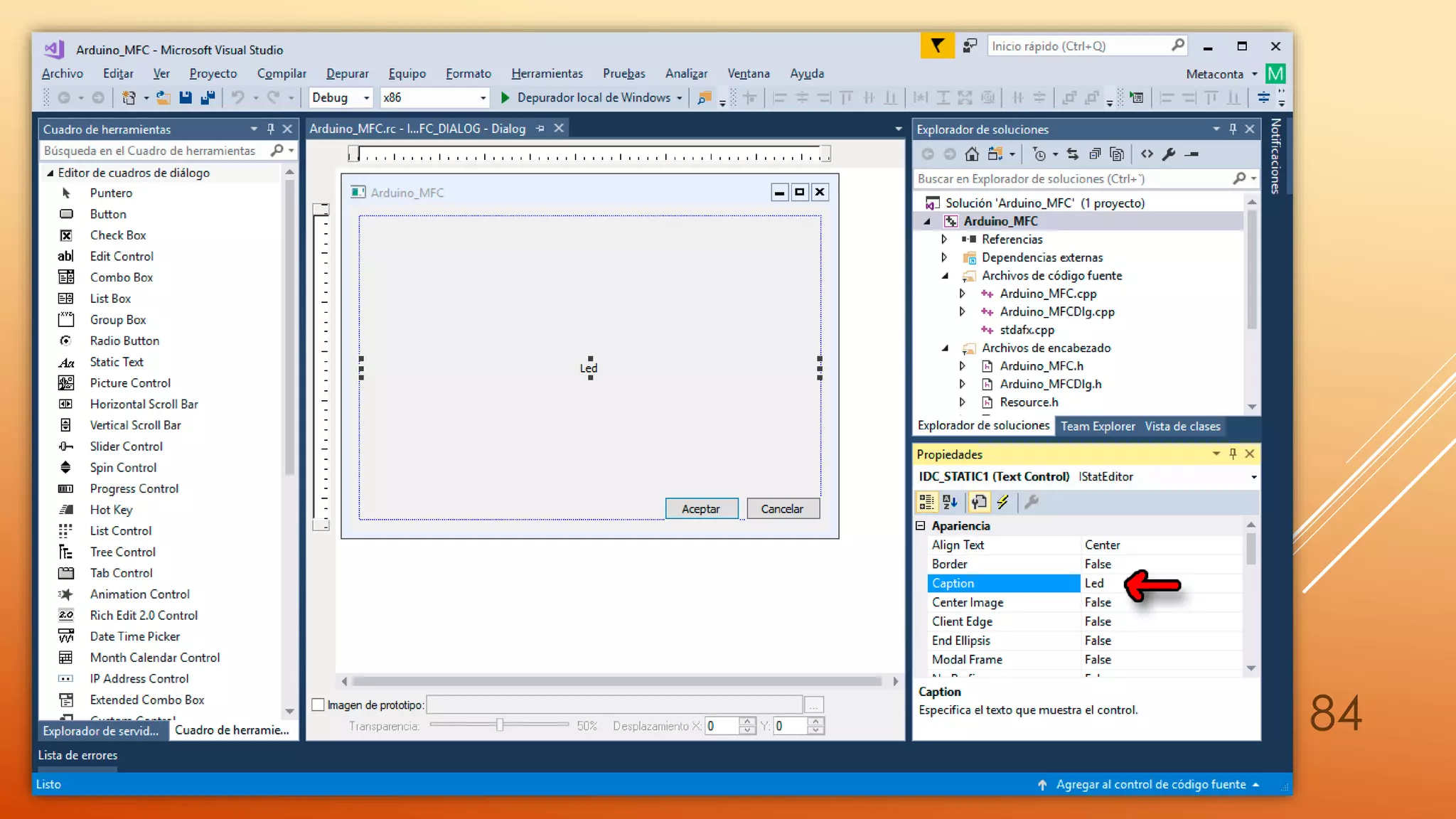Open Lista de errores panel
This screenshot has width=1456, height=819.
point(77,756)
